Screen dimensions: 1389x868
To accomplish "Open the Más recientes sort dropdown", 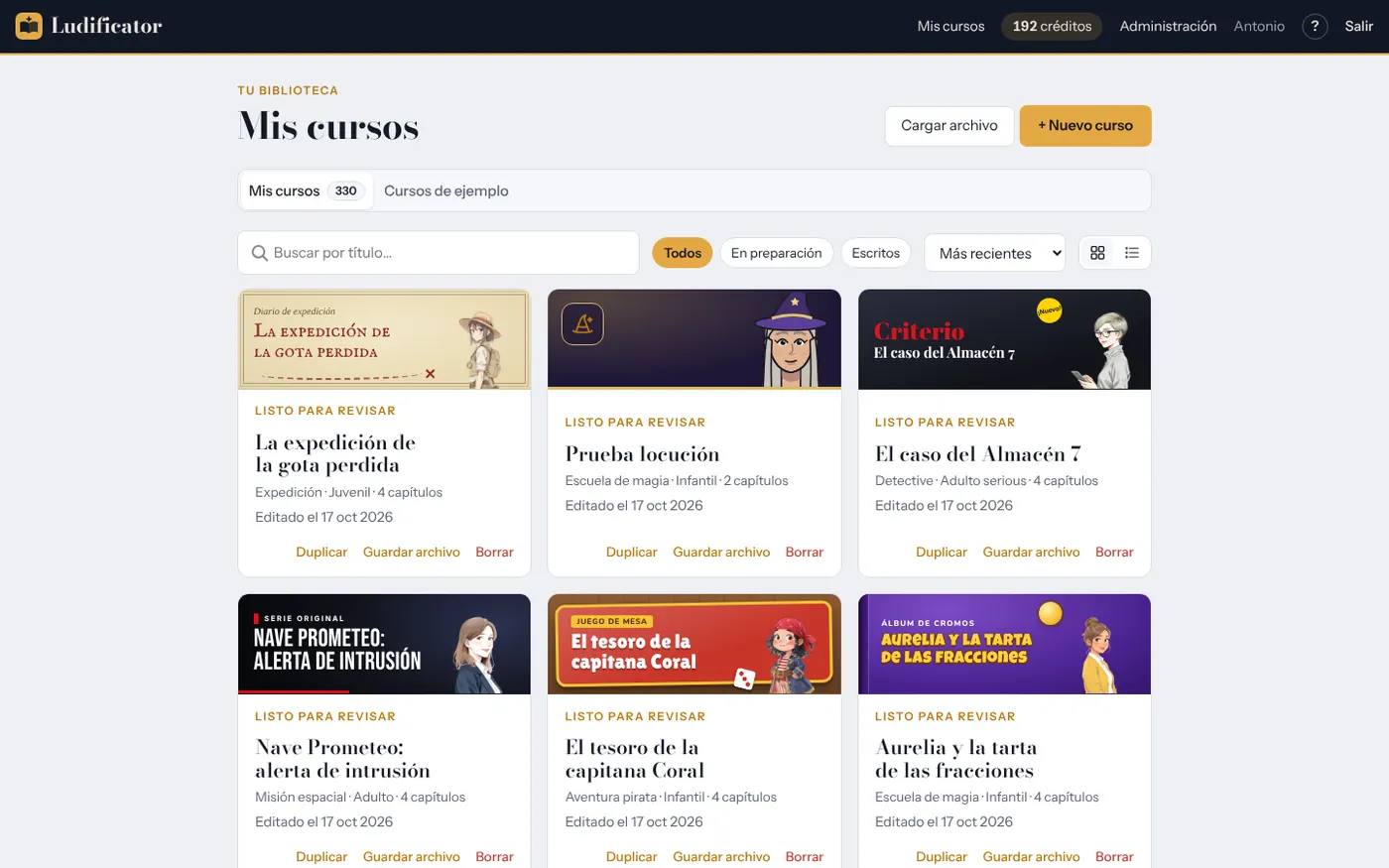I will (995, 253).
